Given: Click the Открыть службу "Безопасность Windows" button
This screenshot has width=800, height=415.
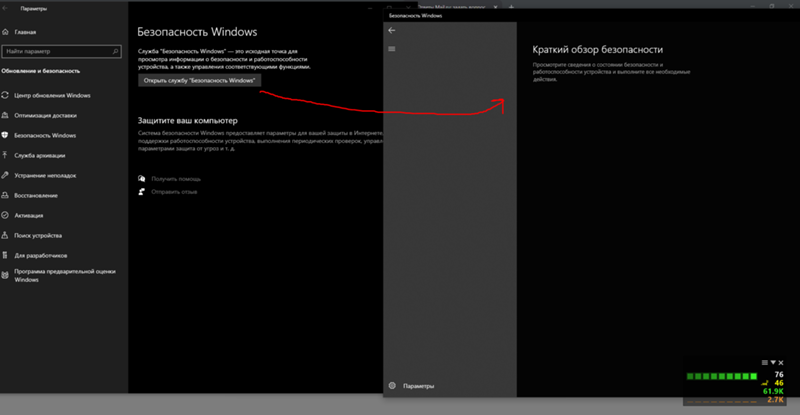Looking at the screenshot, I should click(199, 80).
